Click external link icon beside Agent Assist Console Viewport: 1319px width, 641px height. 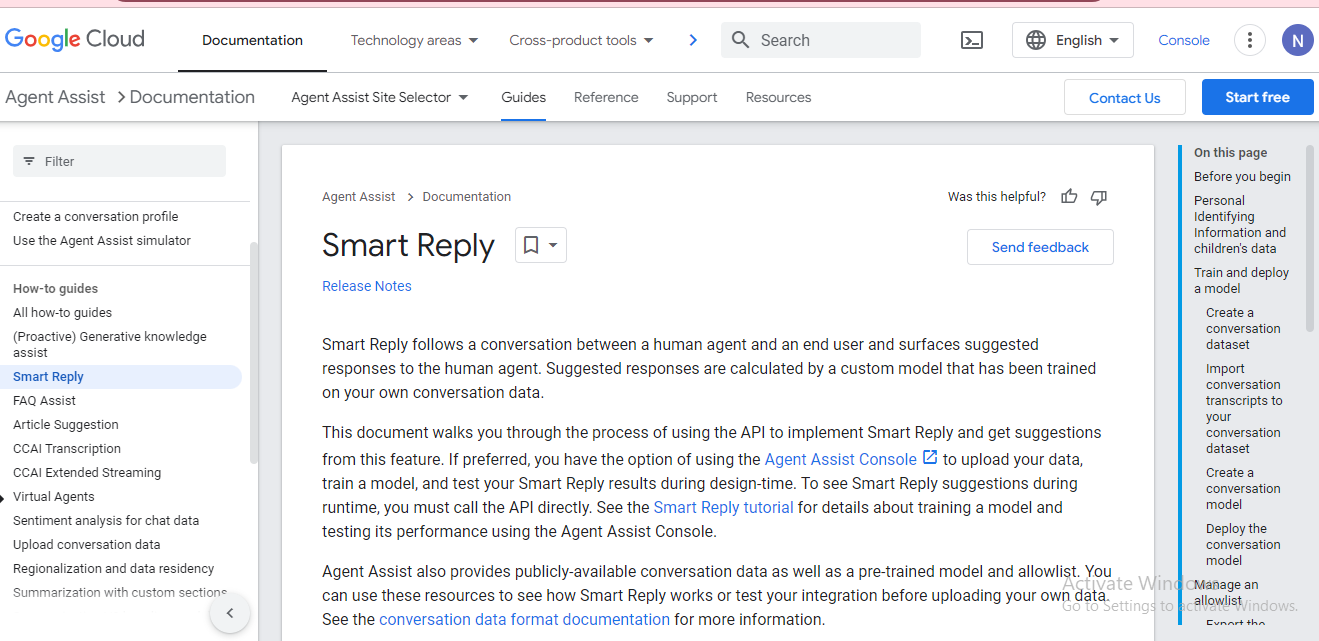point(930,458)
